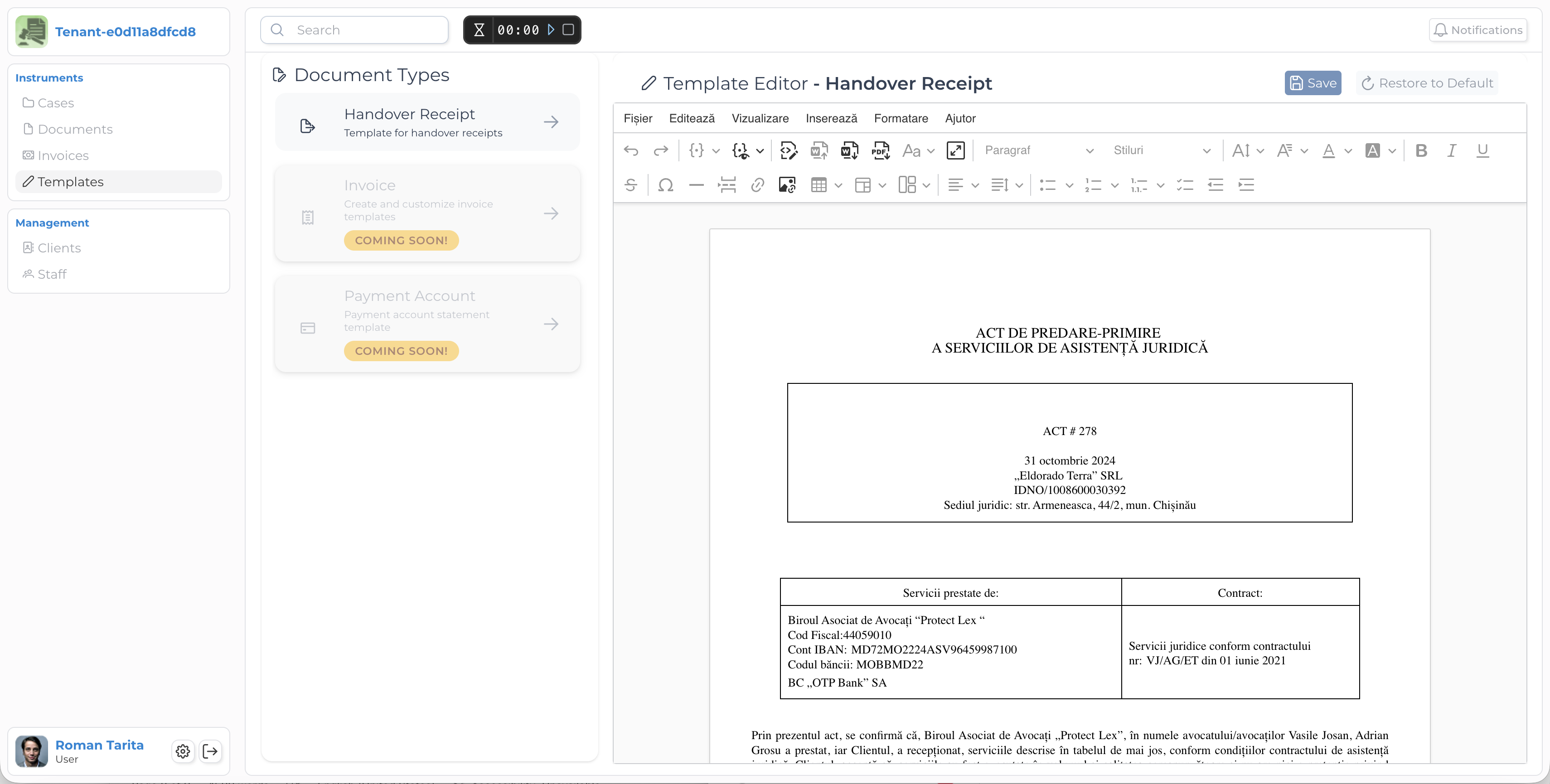Screen dimensions: 1550x784
Task: Toggle bold formatting
Action: point(1421,150)
